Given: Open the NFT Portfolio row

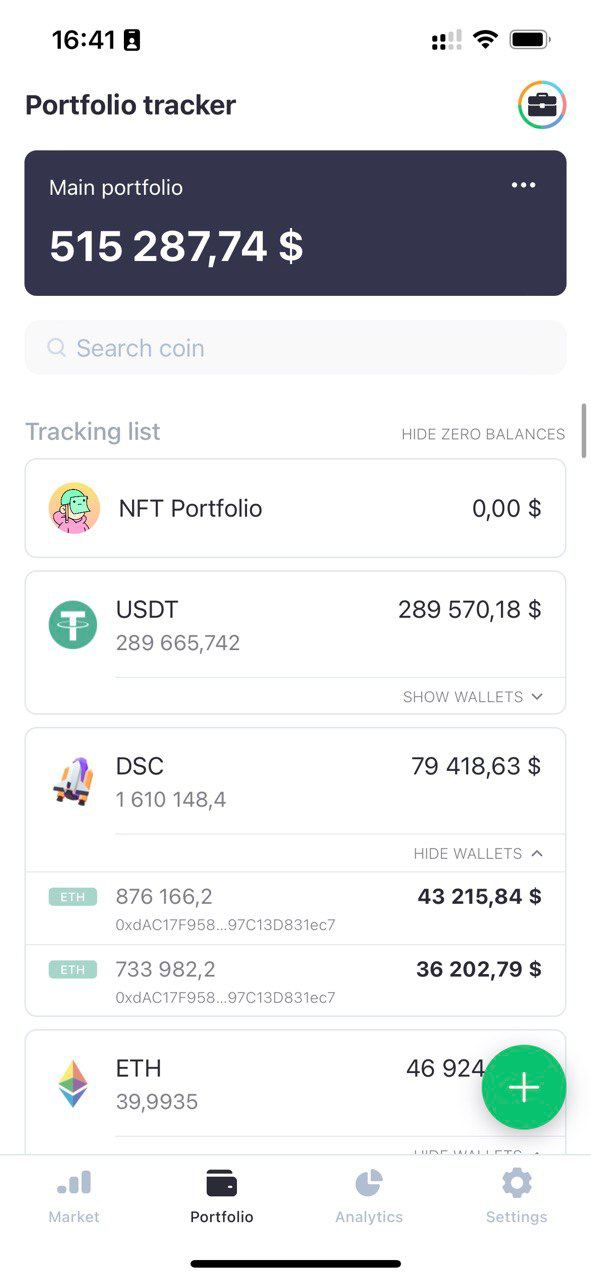Looking at the screenshot, I should [x=295, y=508].
